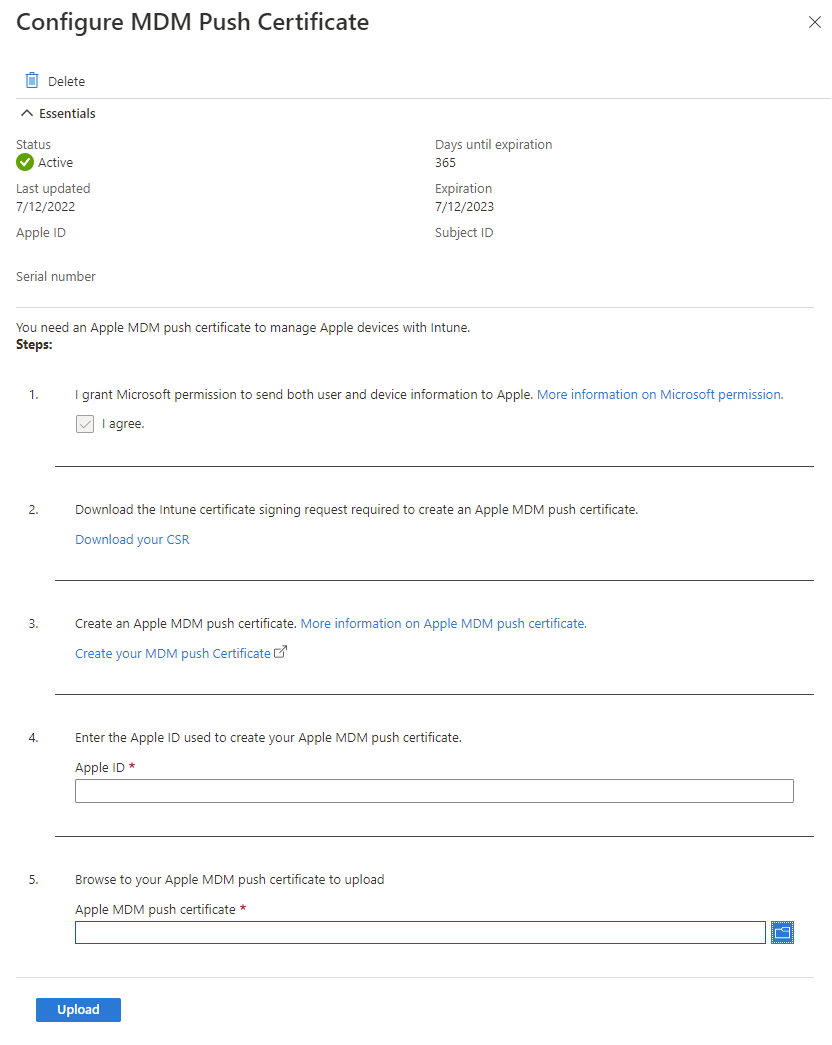
Task: Open More information on Microsoft permission
Action: (x=659, y=394)
